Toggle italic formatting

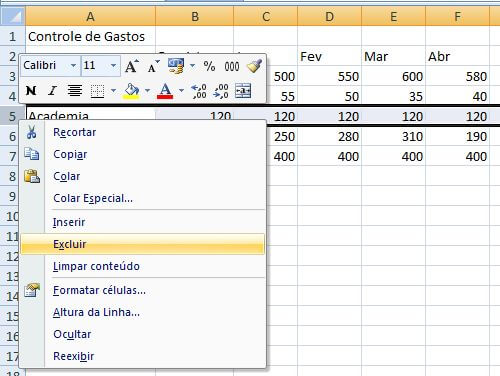pos(52,90)
